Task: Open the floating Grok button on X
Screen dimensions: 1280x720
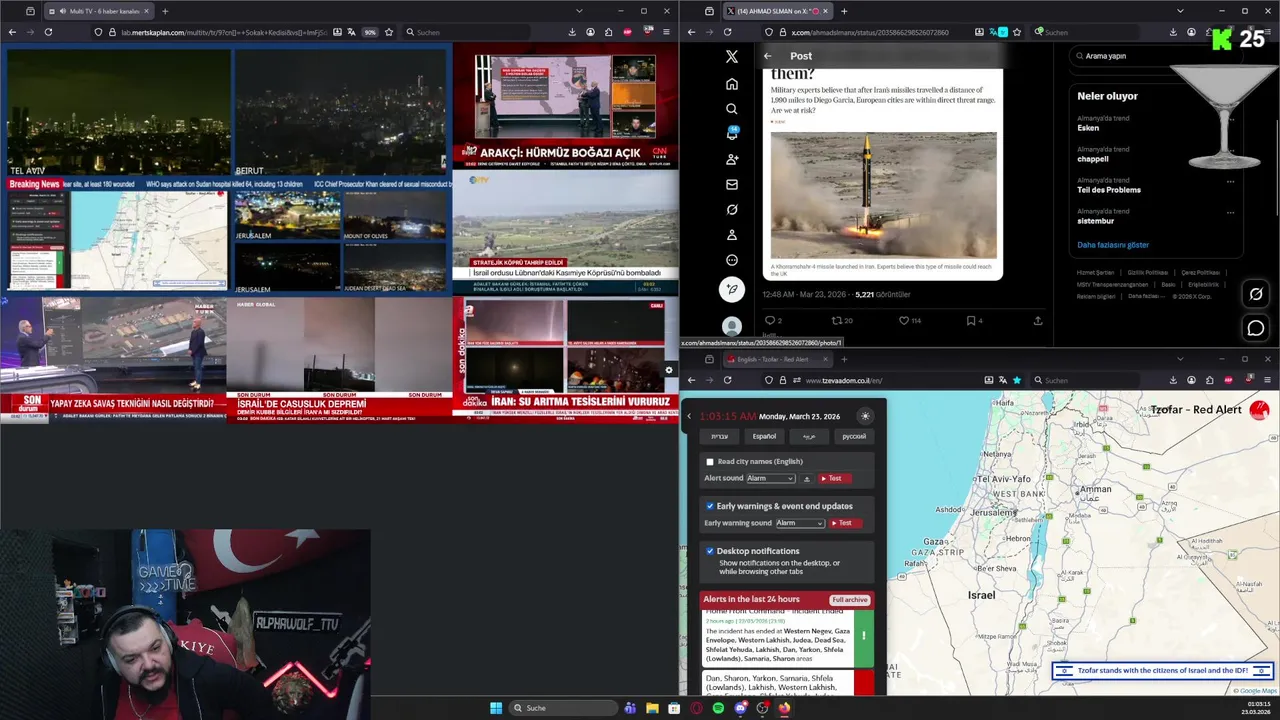Action: click(x=1256, y=294)
